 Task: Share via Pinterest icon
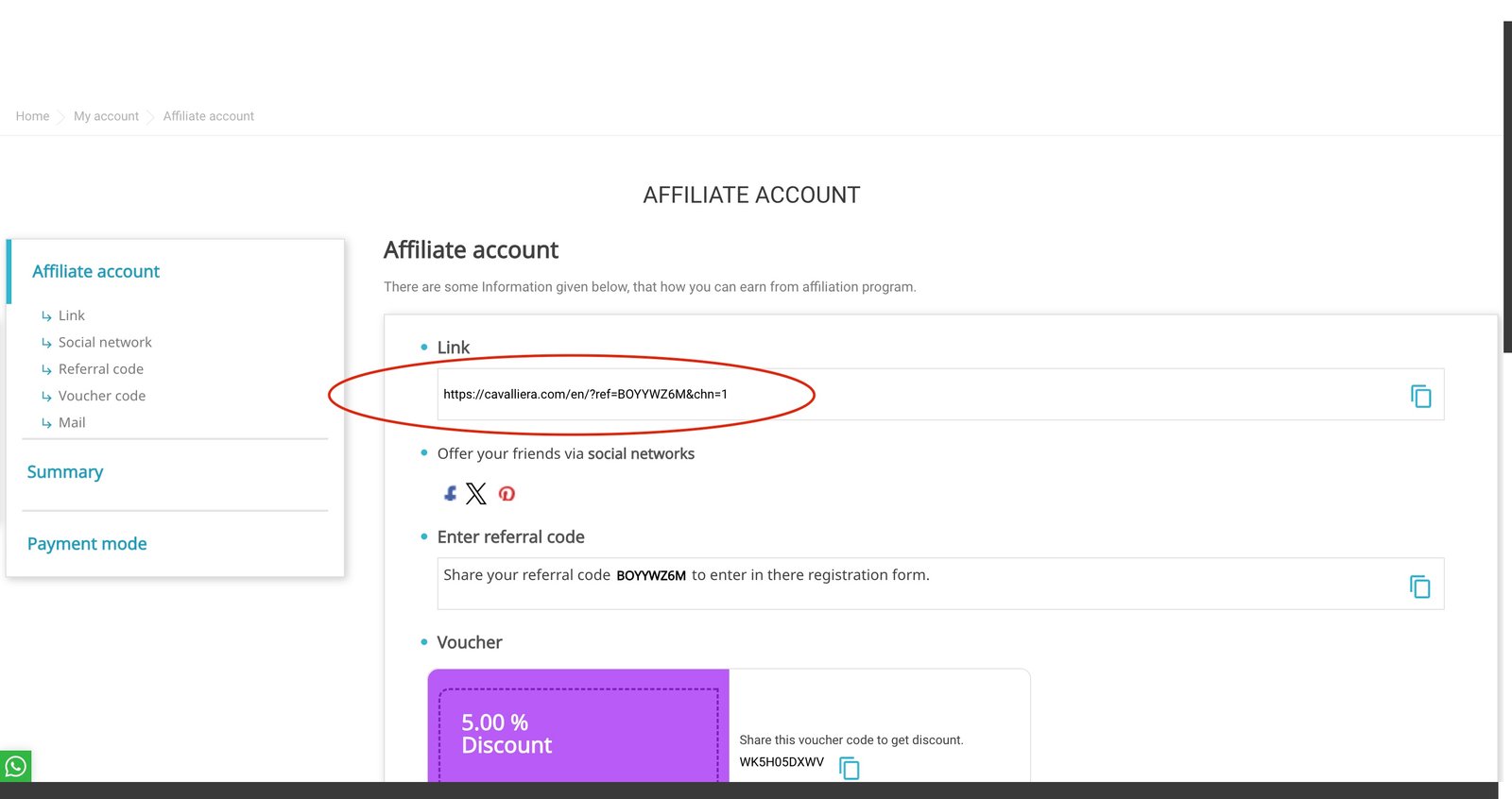(x=507, y=493)
